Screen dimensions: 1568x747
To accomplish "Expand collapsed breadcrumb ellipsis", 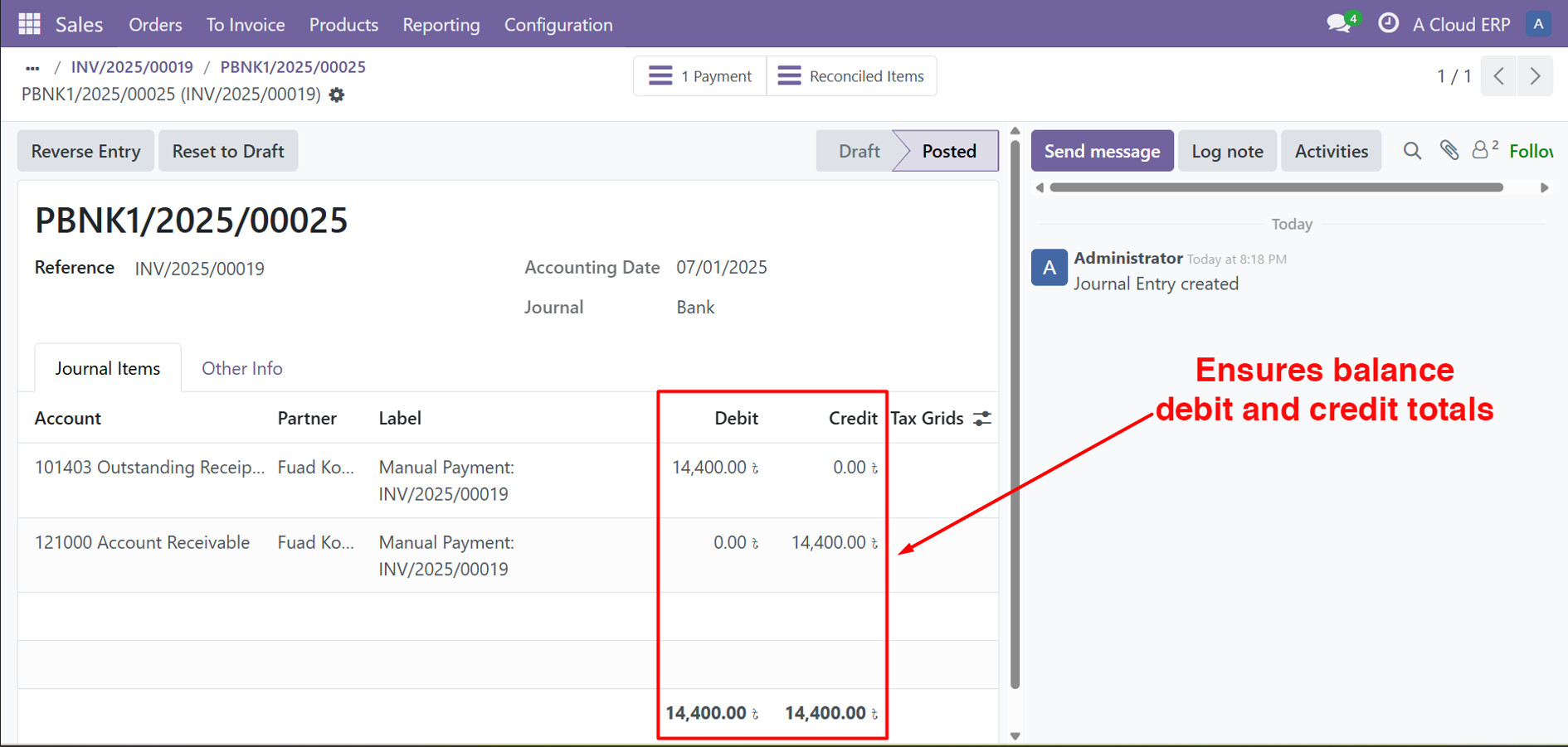I will pos(32,68).
